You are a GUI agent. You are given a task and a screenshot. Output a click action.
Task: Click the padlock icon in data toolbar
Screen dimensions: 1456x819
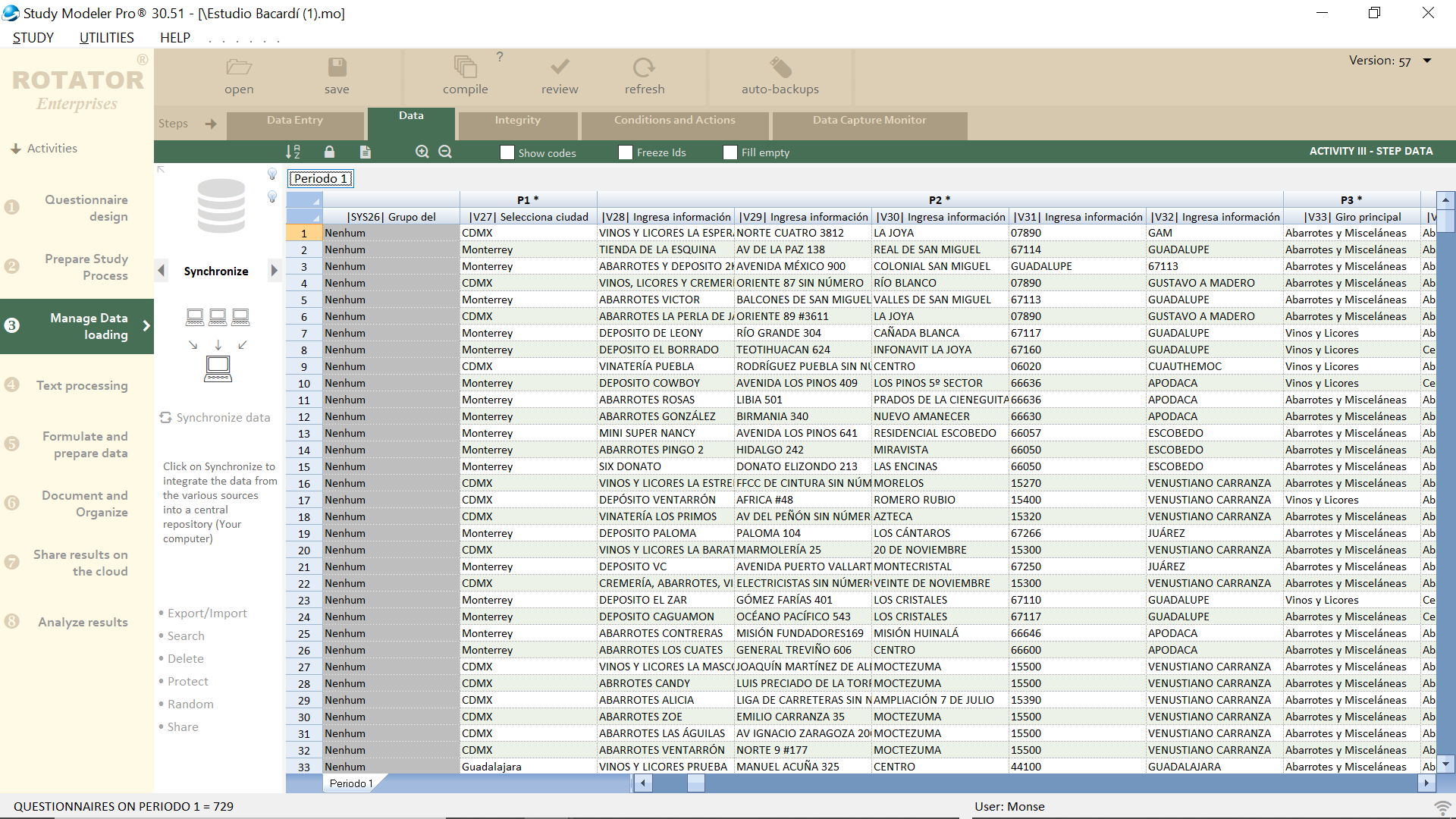(329, 152)
